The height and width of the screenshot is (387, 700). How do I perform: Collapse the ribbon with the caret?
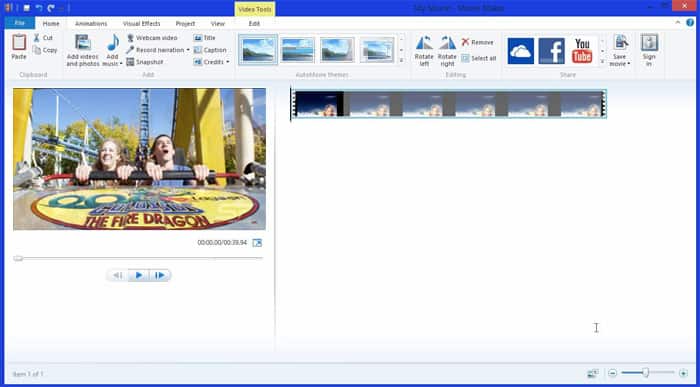pos(678,22)
